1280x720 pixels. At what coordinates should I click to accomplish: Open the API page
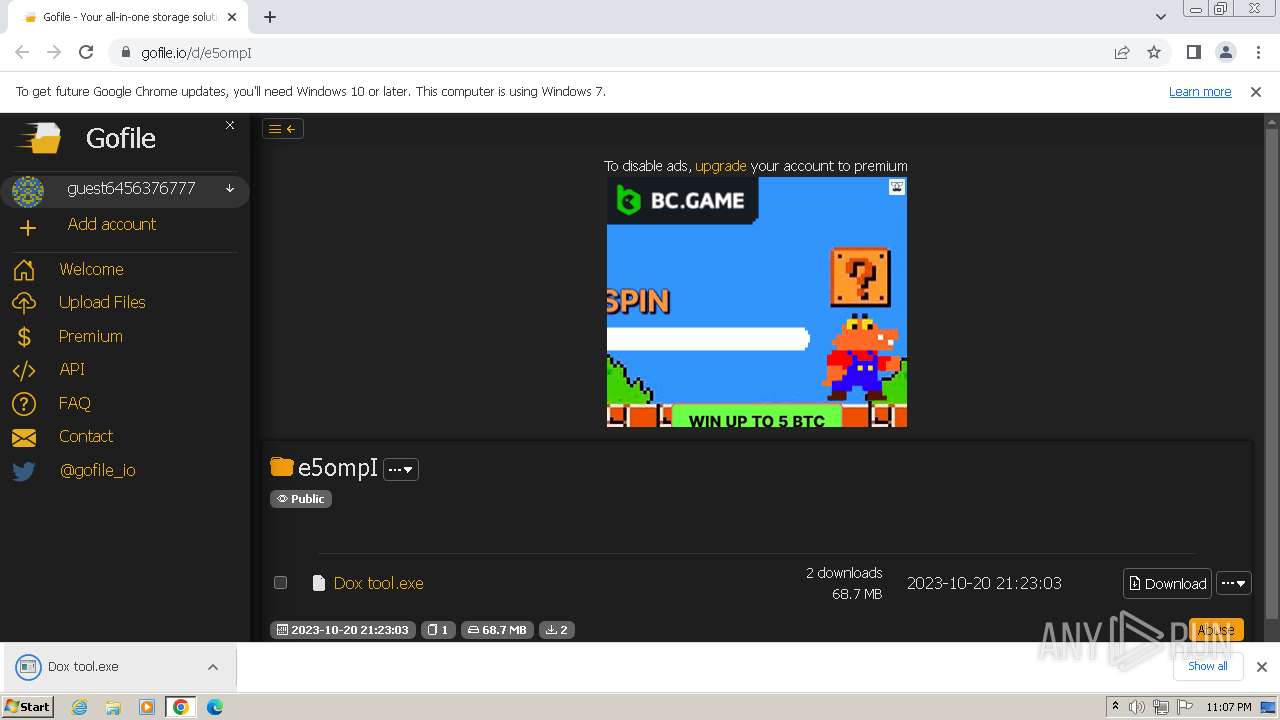coord(72,369)
